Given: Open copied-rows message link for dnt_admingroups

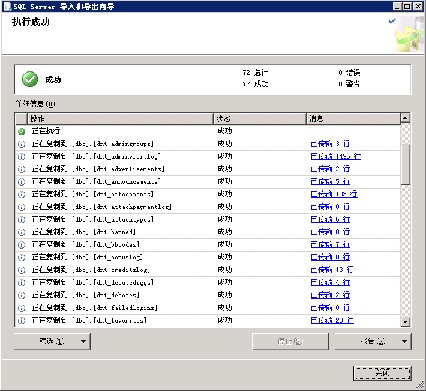Looking at the screenshot, I should [x=330, y=144].
